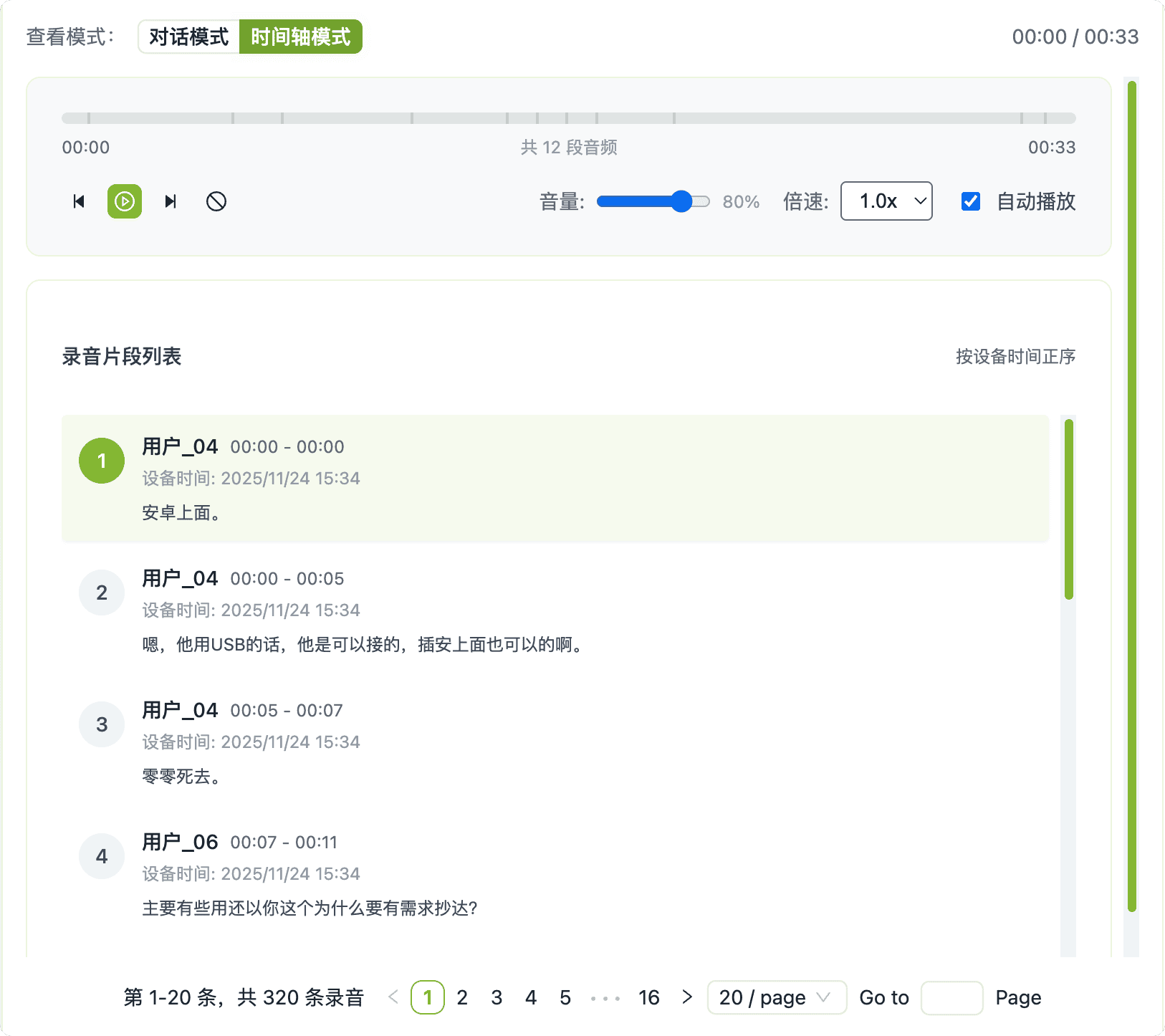Expand the 20 / page size dropdown

tap(776, 997)
